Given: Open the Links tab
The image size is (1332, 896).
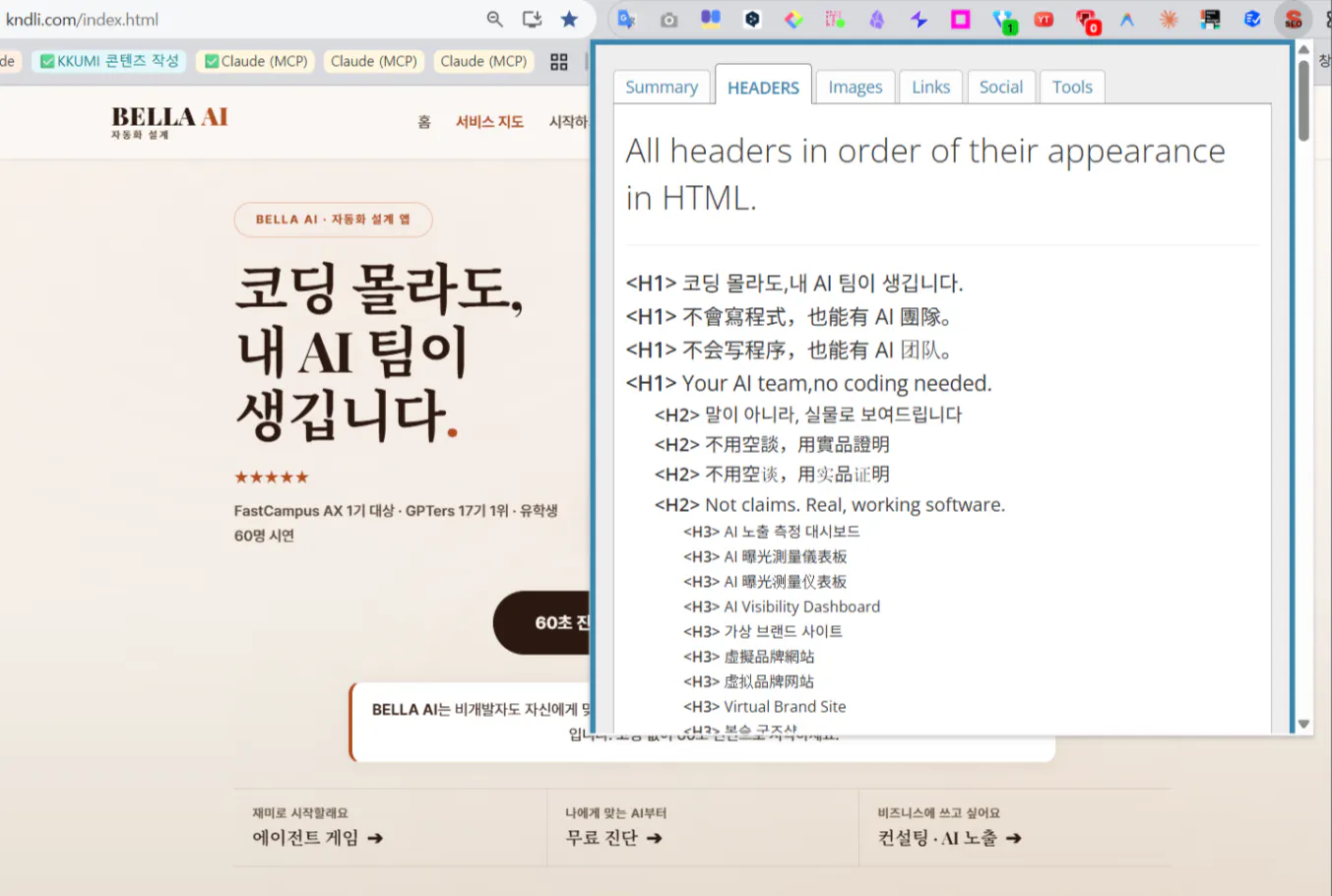Looking at the screenshot, I should point(930,88).
